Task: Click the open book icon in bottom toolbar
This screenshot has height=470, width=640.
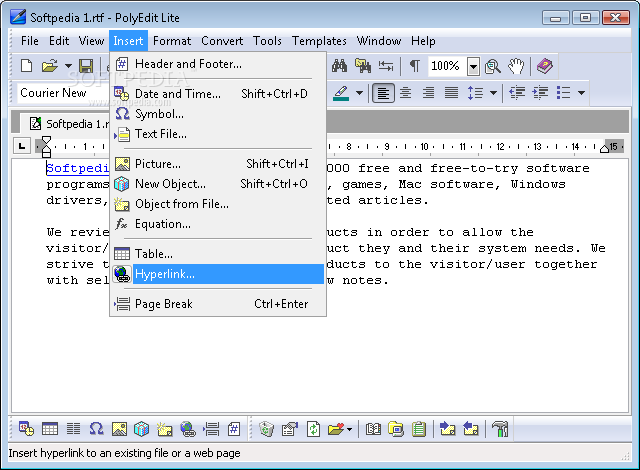Action: [373, 429]
